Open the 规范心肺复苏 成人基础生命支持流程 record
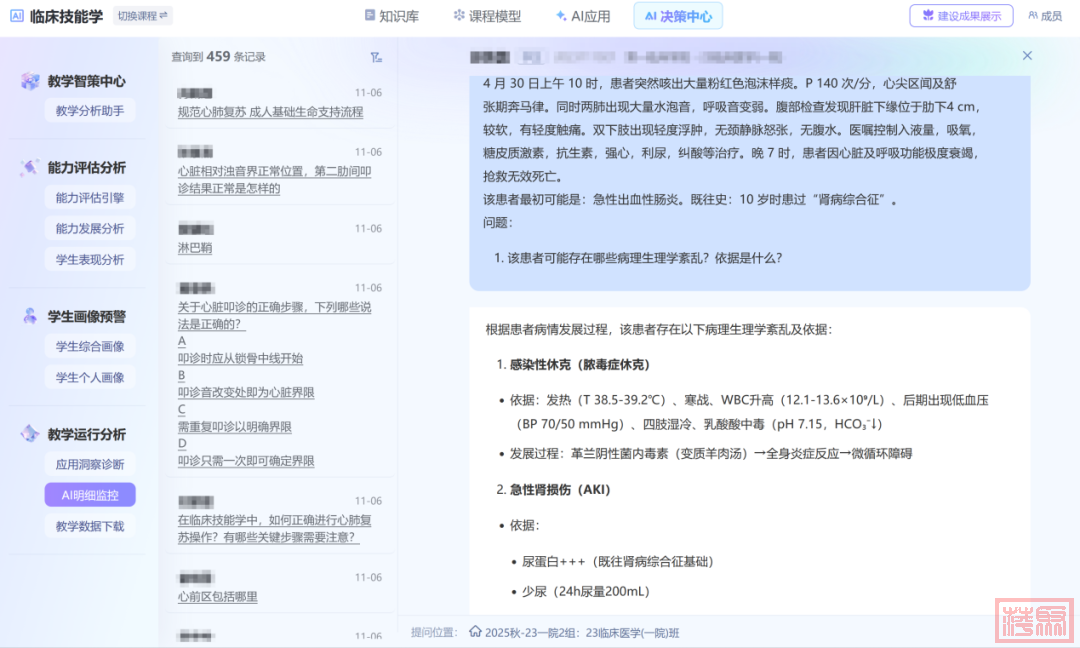The image size is (1080, 648). 270,112
